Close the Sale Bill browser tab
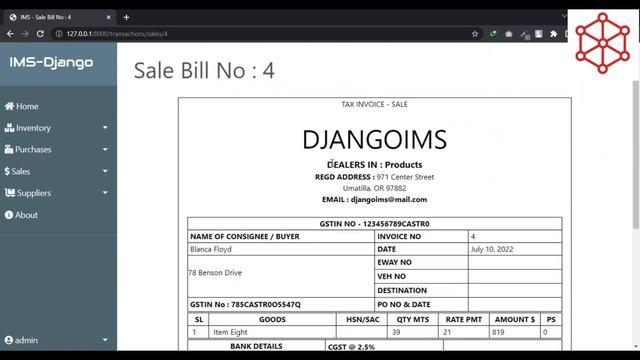The height and width of the screenshot is (360, 640). coord(109,17)
